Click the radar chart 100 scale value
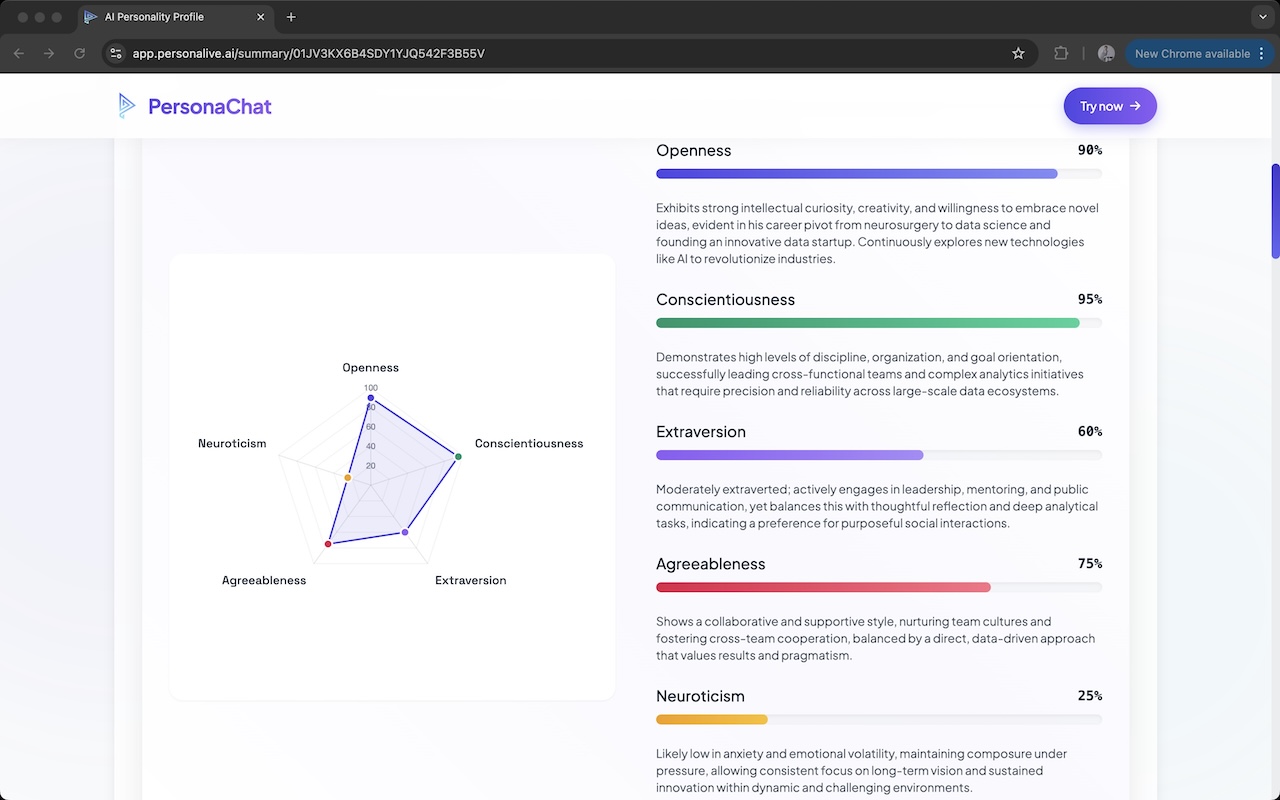 [x=371, y=387]
